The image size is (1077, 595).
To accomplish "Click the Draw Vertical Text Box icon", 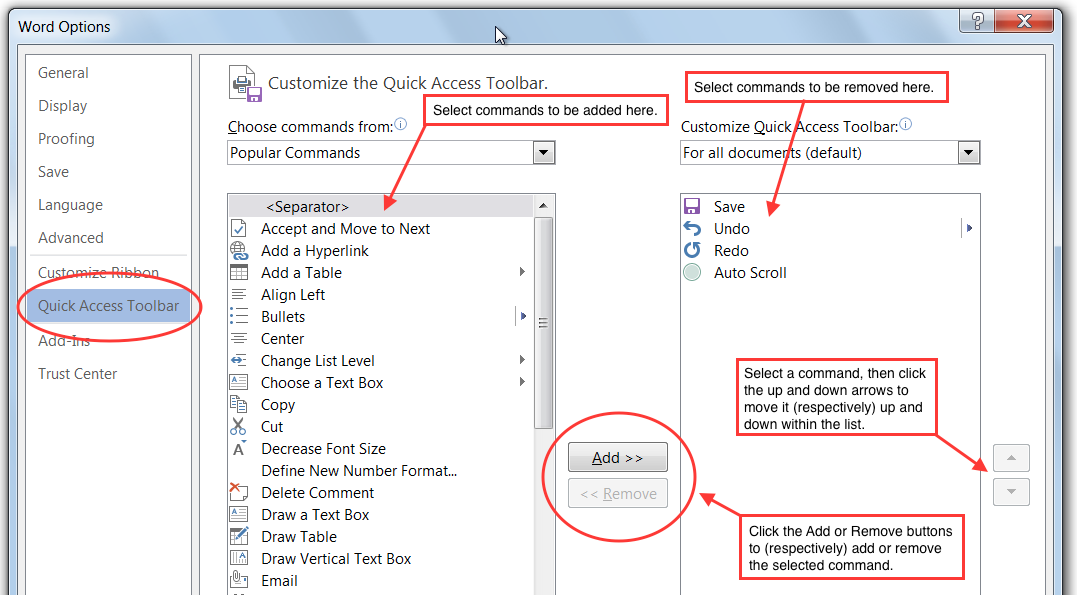I will (x=238, y=558).
